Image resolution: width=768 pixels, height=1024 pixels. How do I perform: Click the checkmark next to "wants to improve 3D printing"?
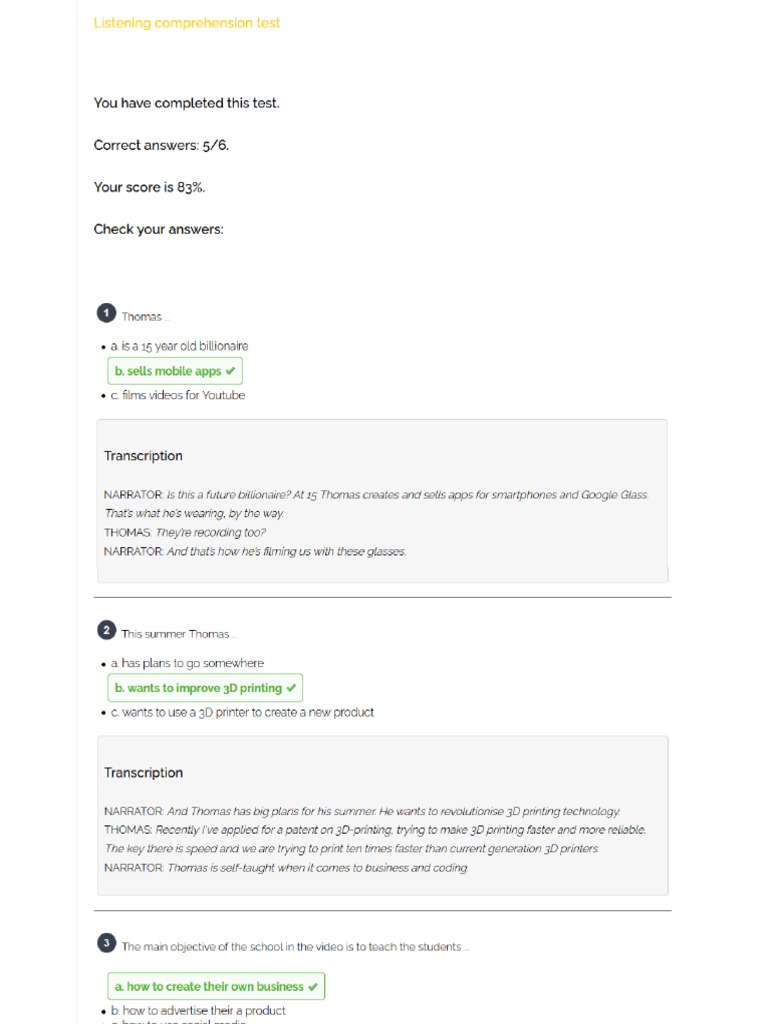point(291,688)
